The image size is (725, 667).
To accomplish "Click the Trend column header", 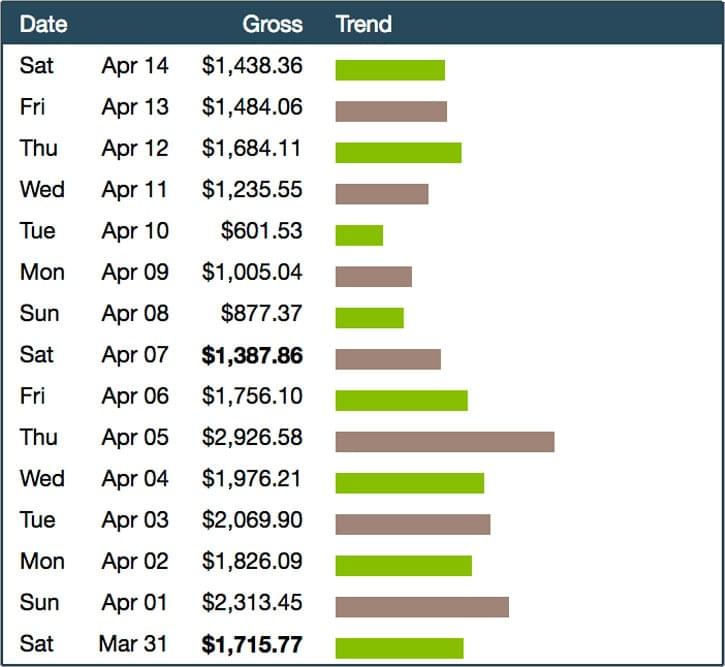I will (363, 24).
